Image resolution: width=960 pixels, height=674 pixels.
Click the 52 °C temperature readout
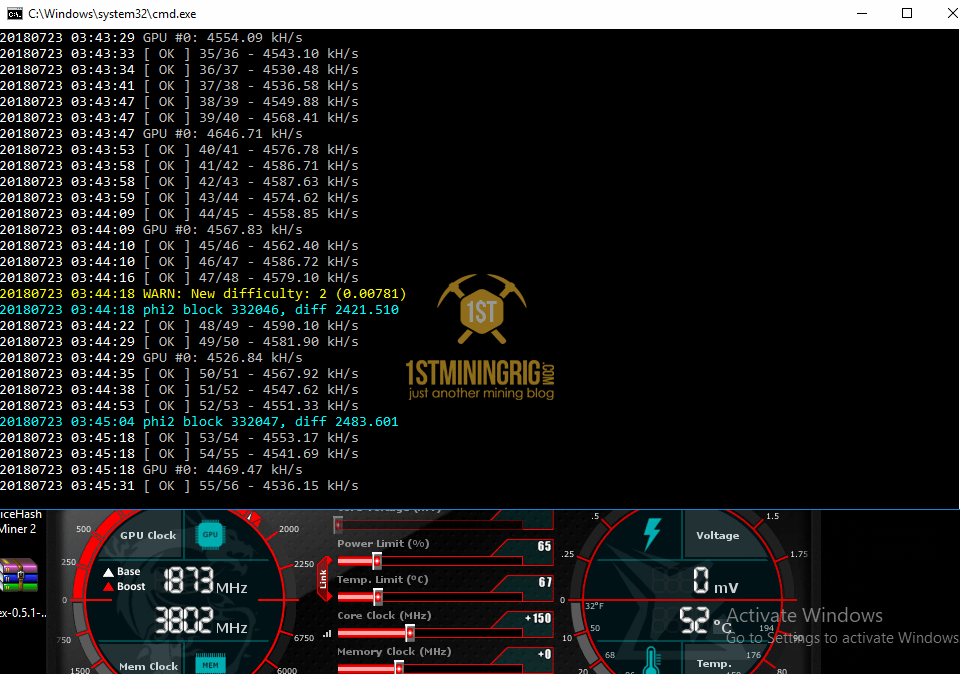coord(705,621)
